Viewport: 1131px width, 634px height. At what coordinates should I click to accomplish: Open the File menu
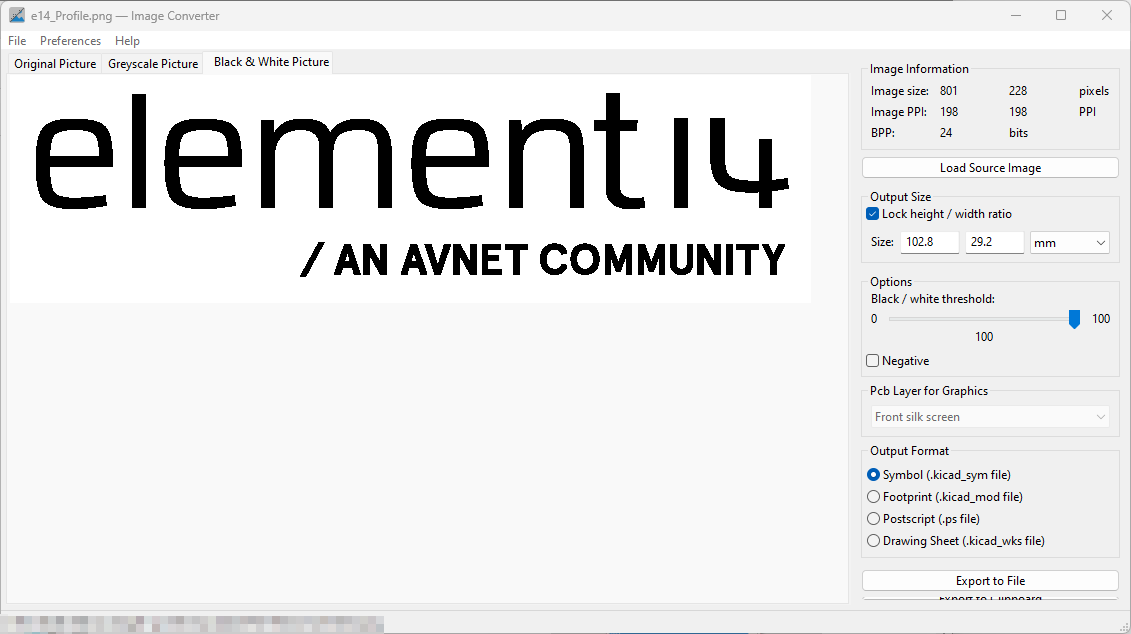[17, 41]
